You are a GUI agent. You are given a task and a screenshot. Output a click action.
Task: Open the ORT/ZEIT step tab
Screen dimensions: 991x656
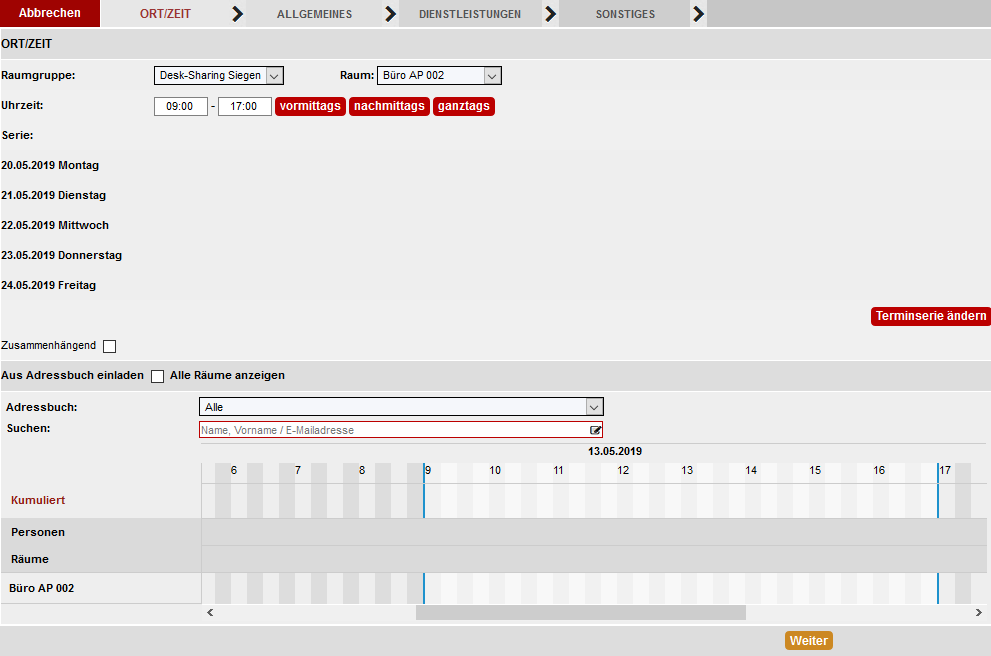tap(165, 14)
